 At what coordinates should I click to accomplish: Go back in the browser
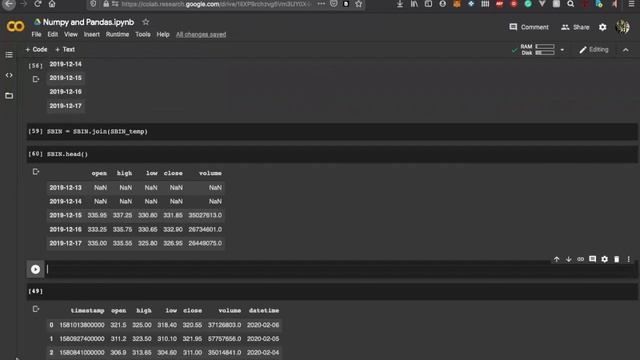9,4
